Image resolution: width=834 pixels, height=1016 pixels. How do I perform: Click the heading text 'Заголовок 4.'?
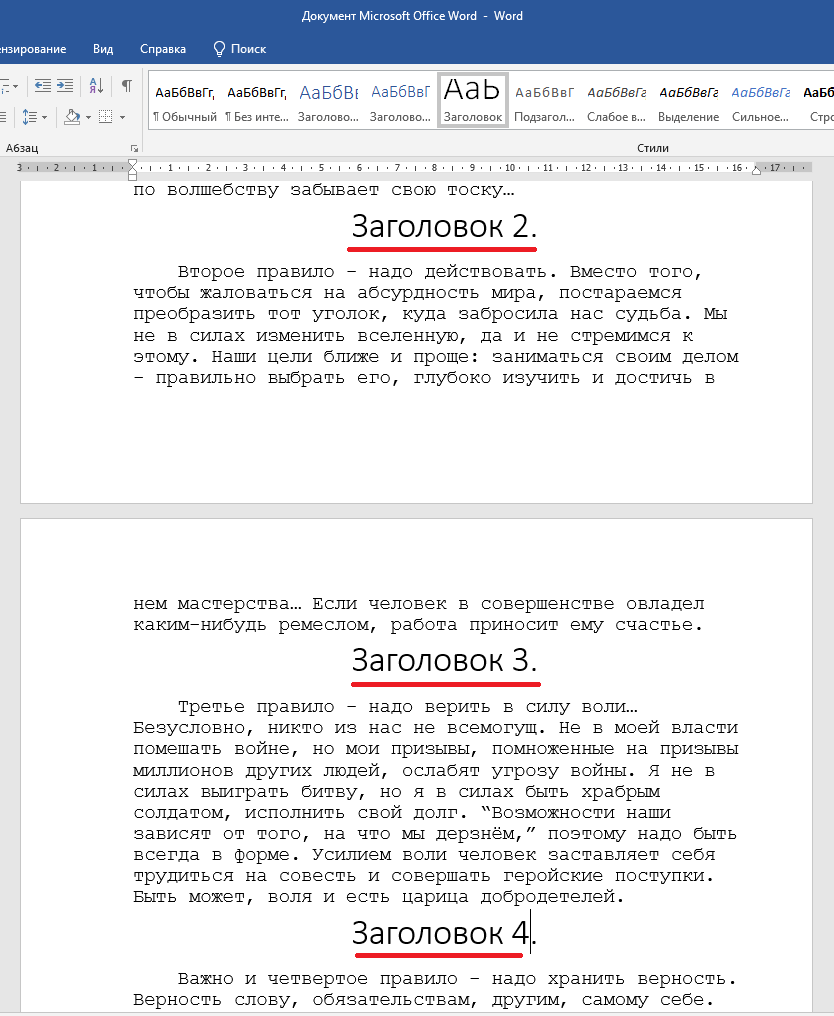coord(444,934)
